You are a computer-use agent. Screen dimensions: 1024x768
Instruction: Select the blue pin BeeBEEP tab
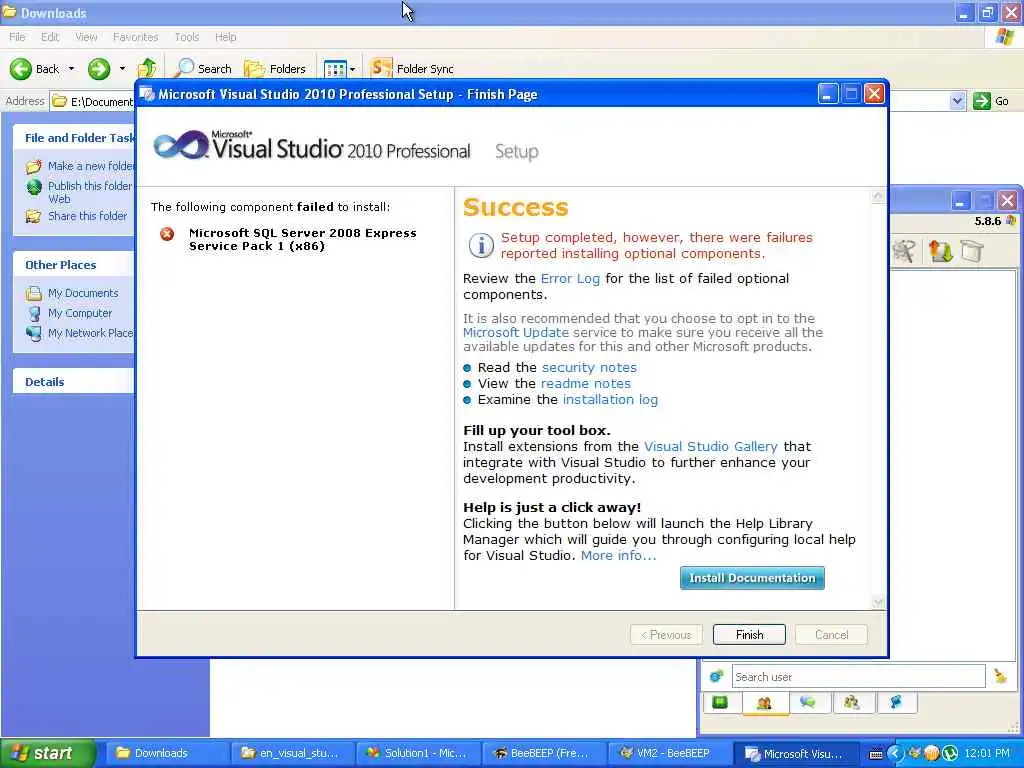(896, 702)
